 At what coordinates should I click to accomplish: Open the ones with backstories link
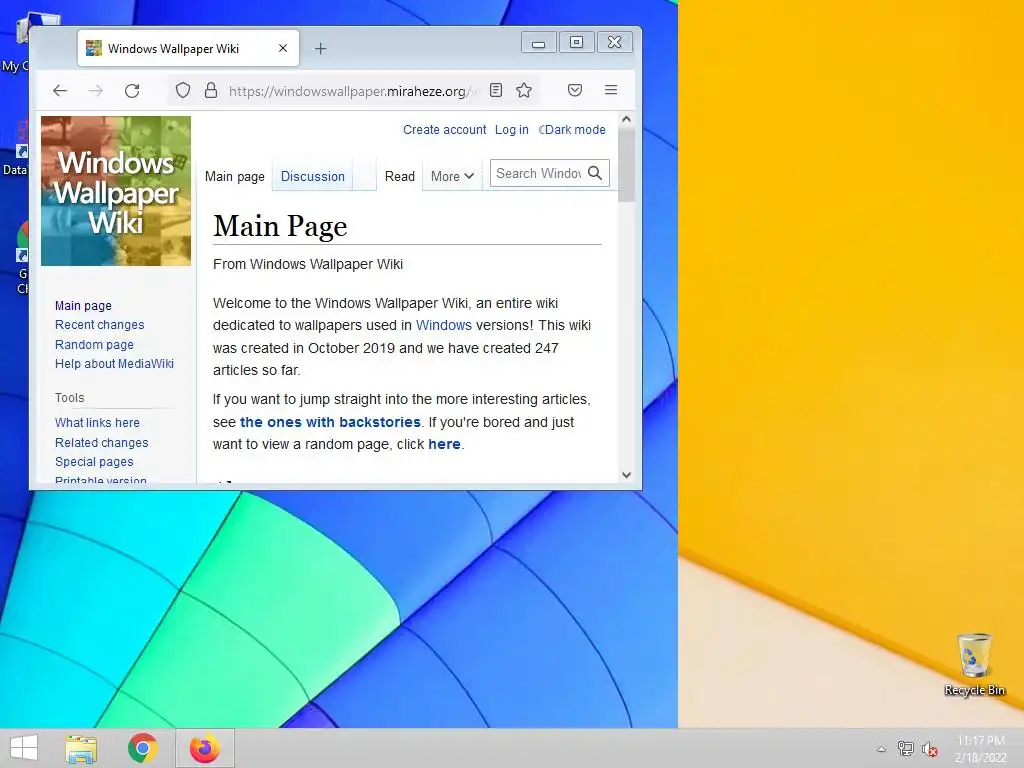[x=330, y=422]
